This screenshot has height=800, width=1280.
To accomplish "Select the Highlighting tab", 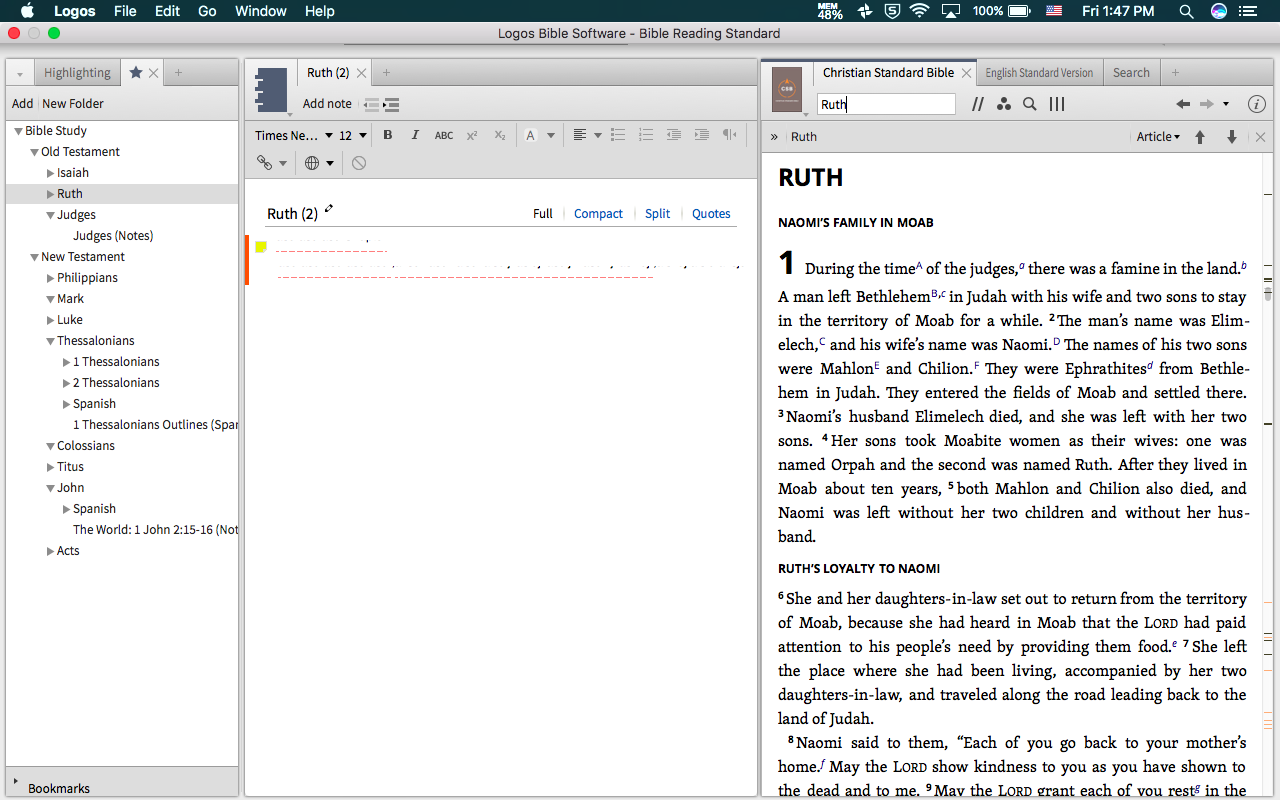I will click(77, 73).
